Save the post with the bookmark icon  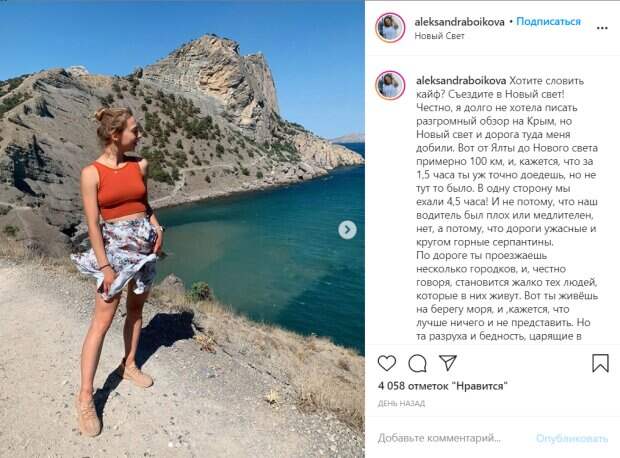(x=600, y=363)
